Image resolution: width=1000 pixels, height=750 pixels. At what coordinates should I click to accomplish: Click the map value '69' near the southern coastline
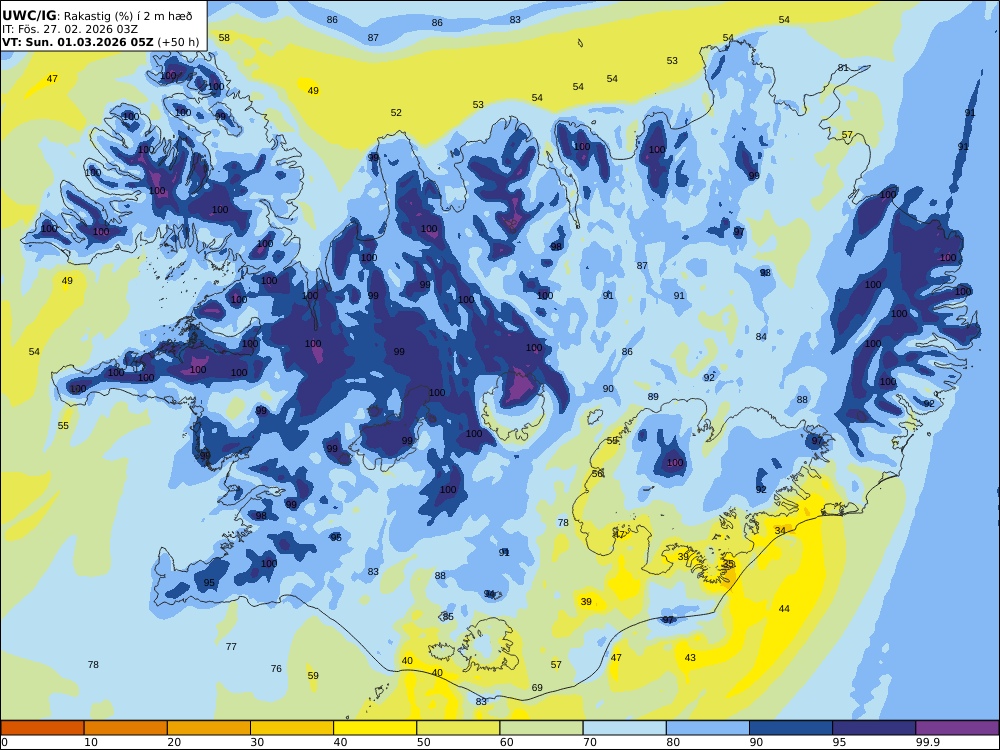(x=537, y=688)
